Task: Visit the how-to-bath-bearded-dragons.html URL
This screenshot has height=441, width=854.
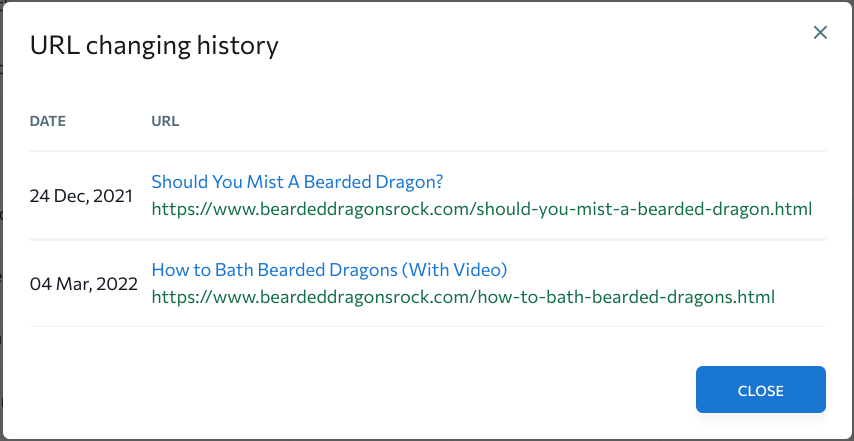Action: click(463, 297)
